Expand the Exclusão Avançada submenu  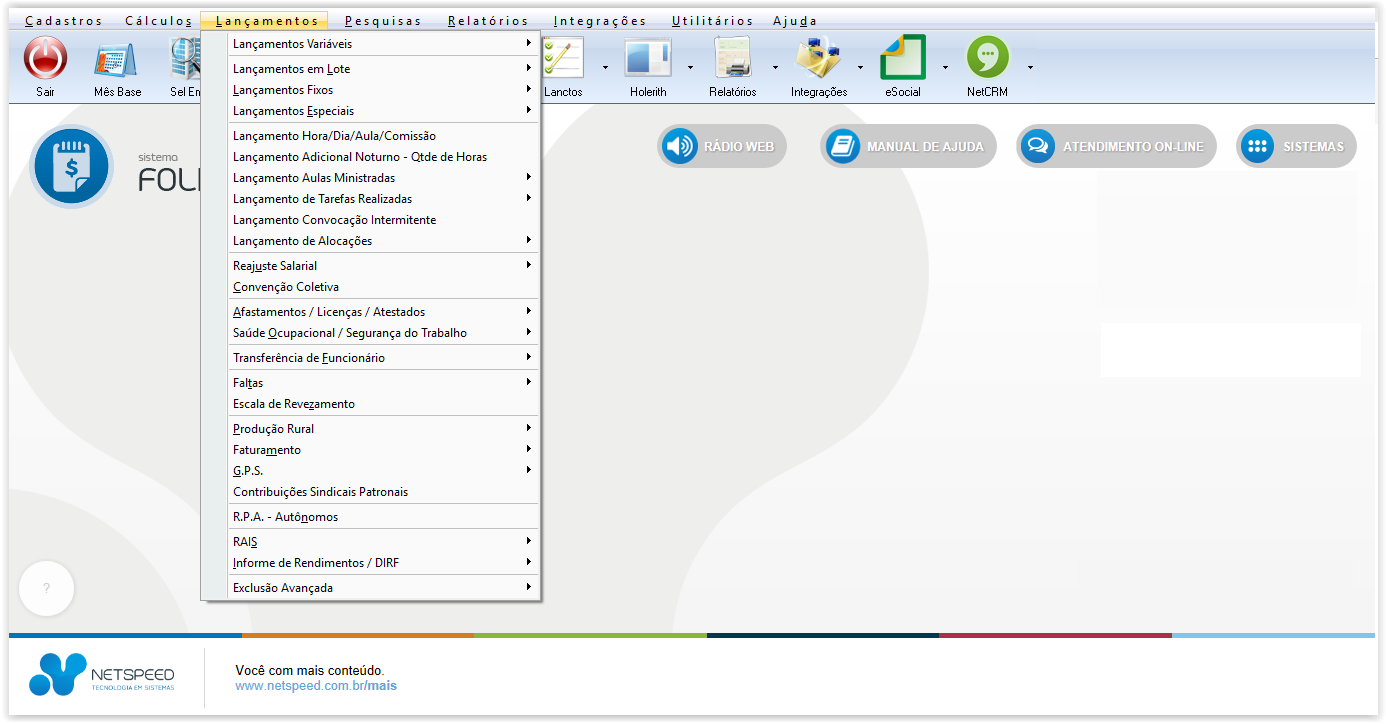384,588
